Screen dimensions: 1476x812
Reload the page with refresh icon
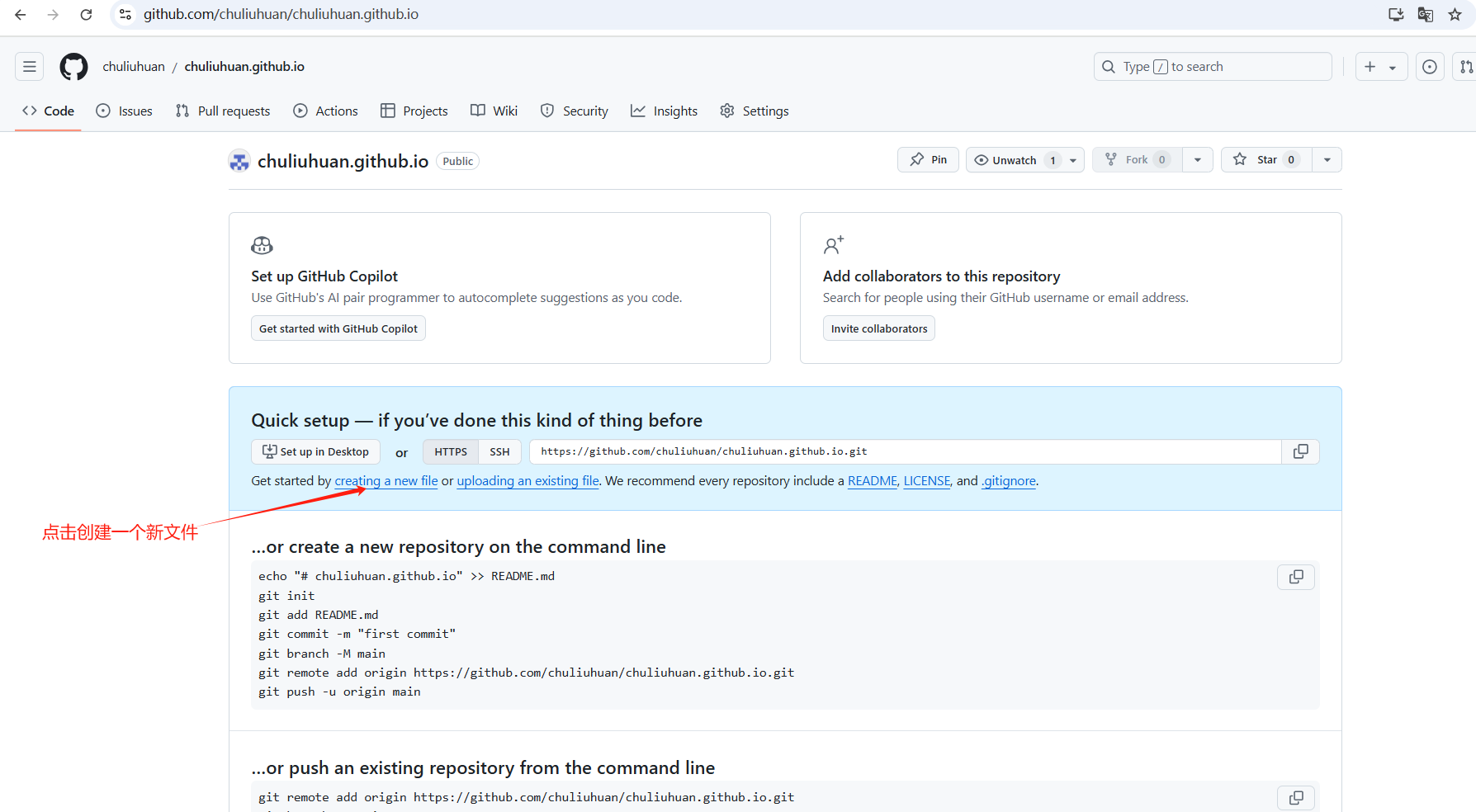[86, 15]
